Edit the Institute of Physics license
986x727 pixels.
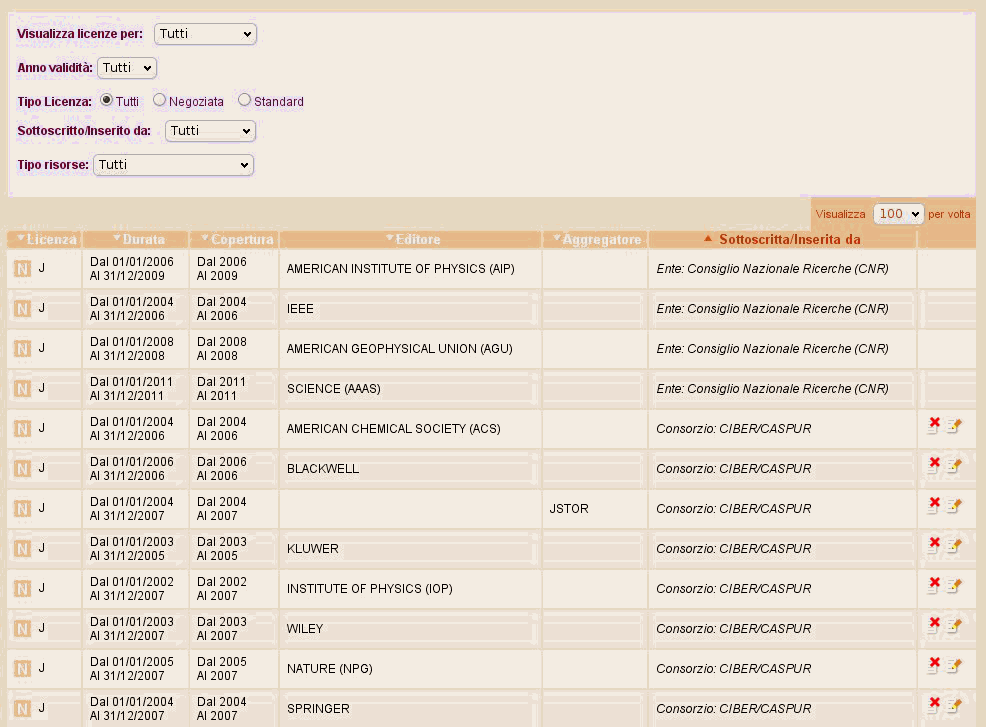(954, 585)
